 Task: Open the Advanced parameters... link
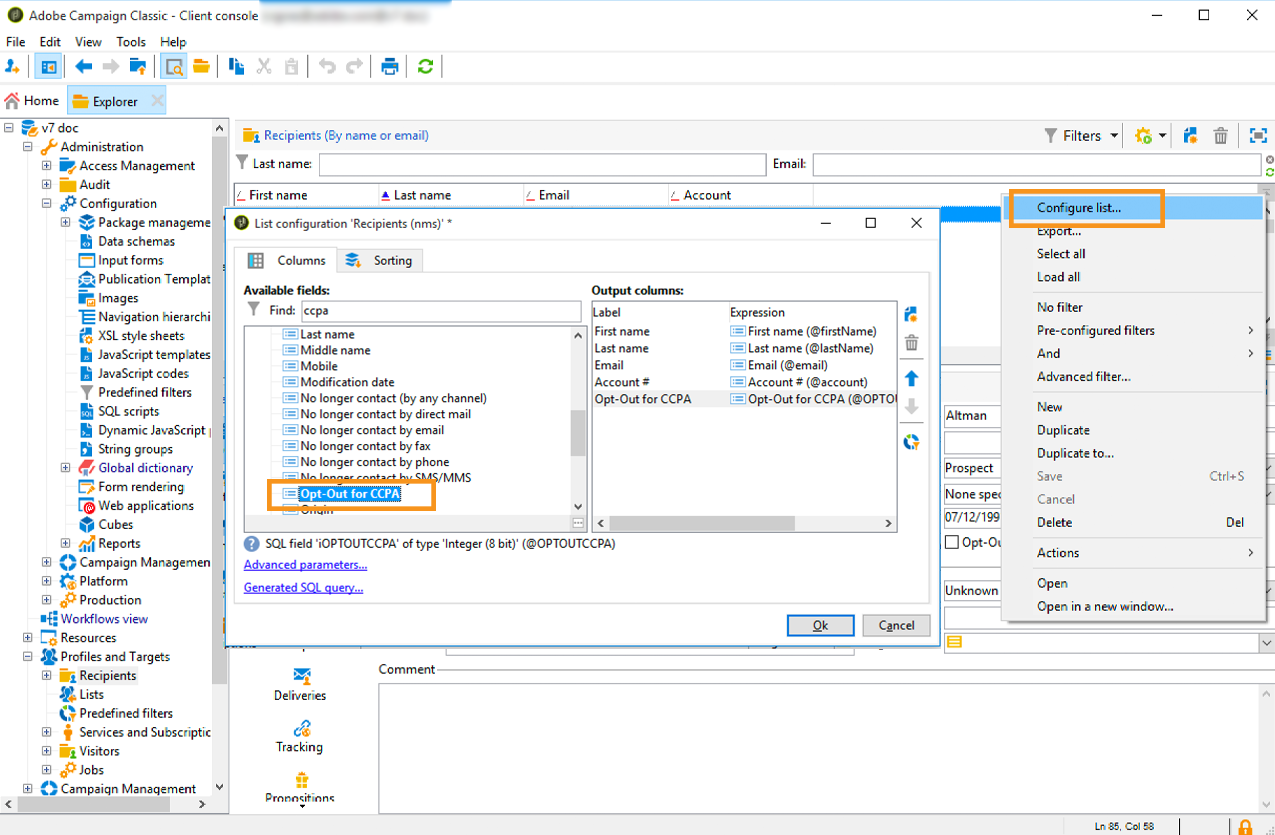[305, 565]
